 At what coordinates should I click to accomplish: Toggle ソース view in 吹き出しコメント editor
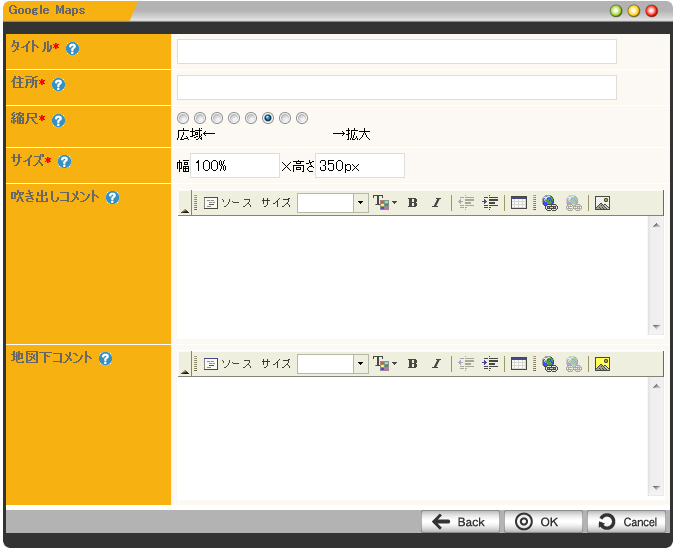(x=228, y=203)
